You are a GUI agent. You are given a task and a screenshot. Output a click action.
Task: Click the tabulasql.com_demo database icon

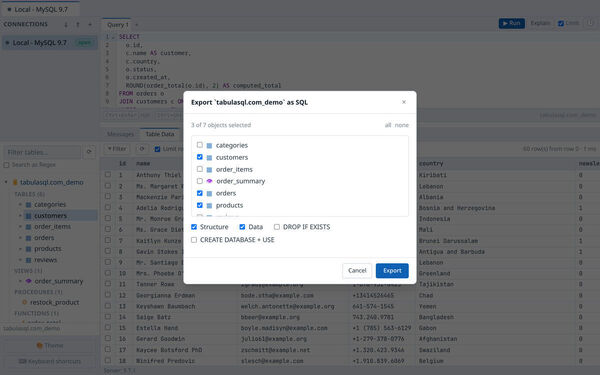click(x=15, y=183)
